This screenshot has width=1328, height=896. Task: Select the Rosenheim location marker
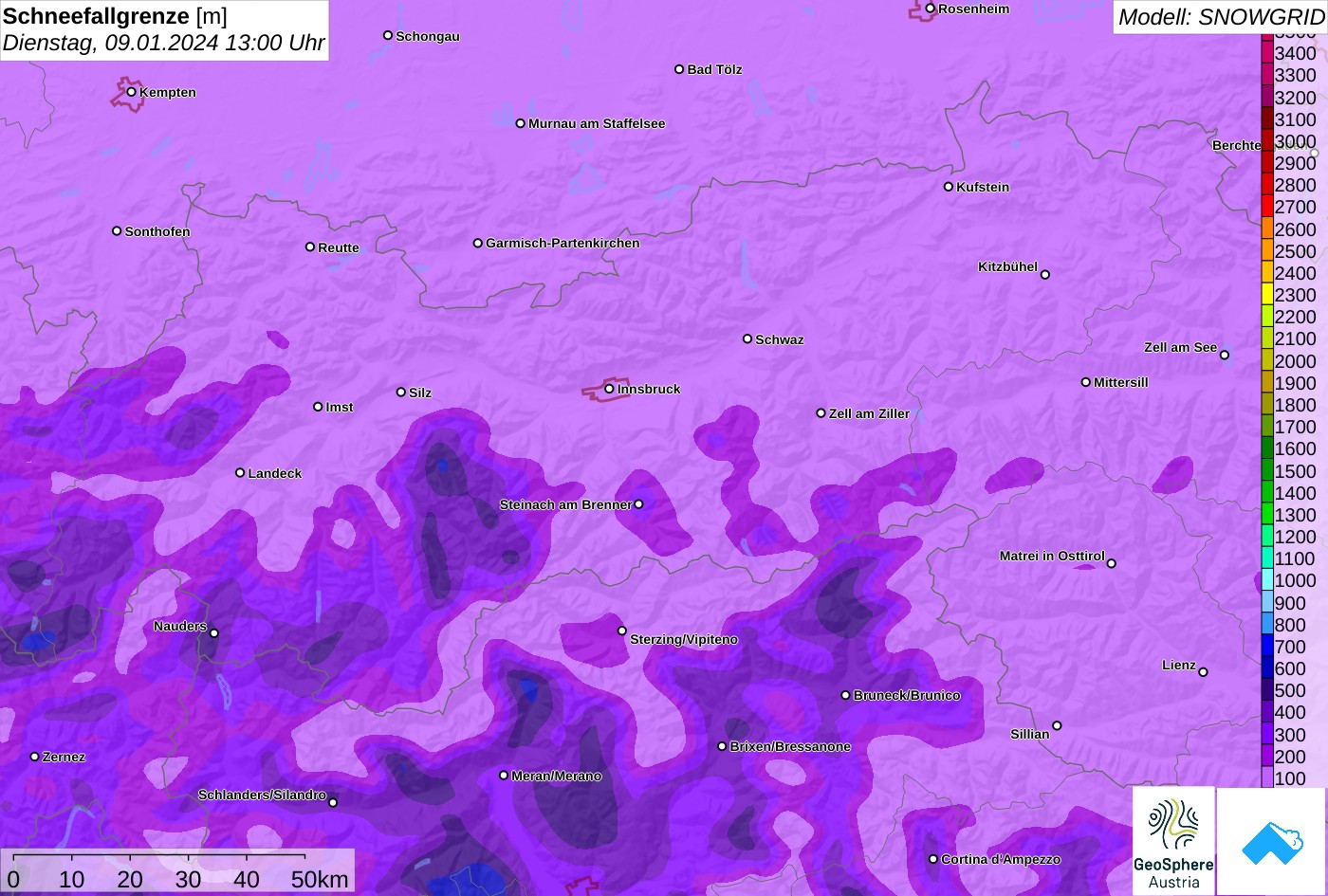931,9
